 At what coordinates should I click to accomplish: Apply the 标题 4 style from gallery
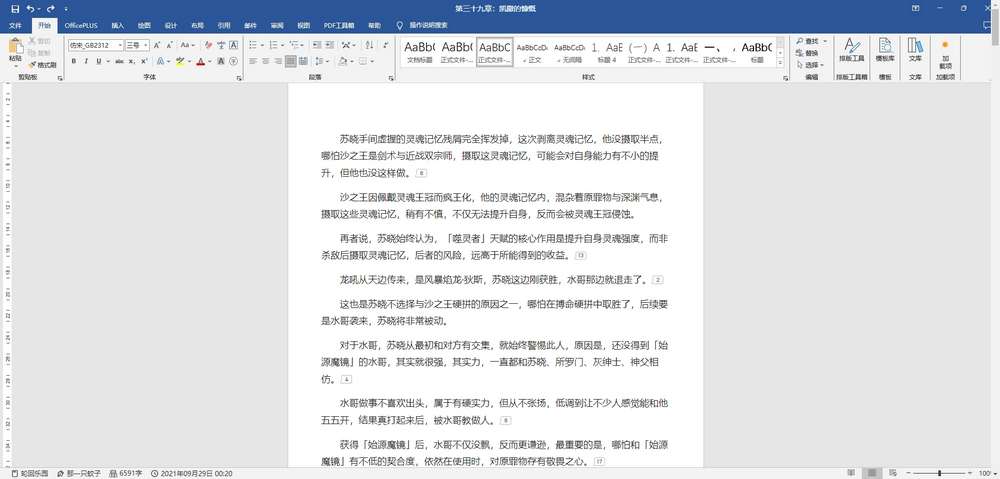click(x=607, y=52)
